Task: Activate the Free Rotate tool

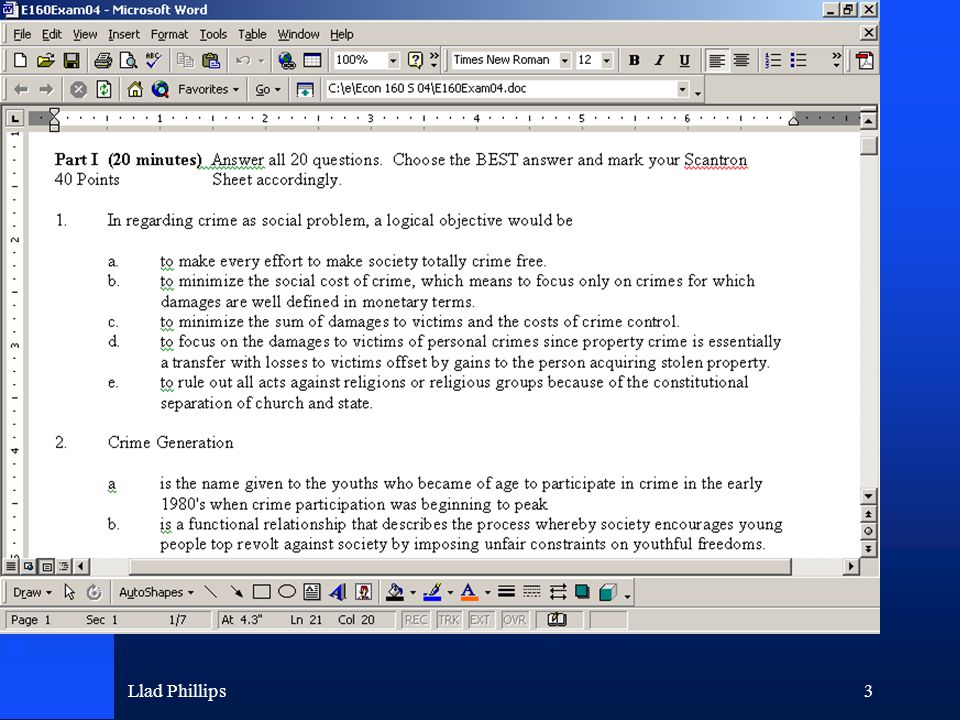Action: 94,591
